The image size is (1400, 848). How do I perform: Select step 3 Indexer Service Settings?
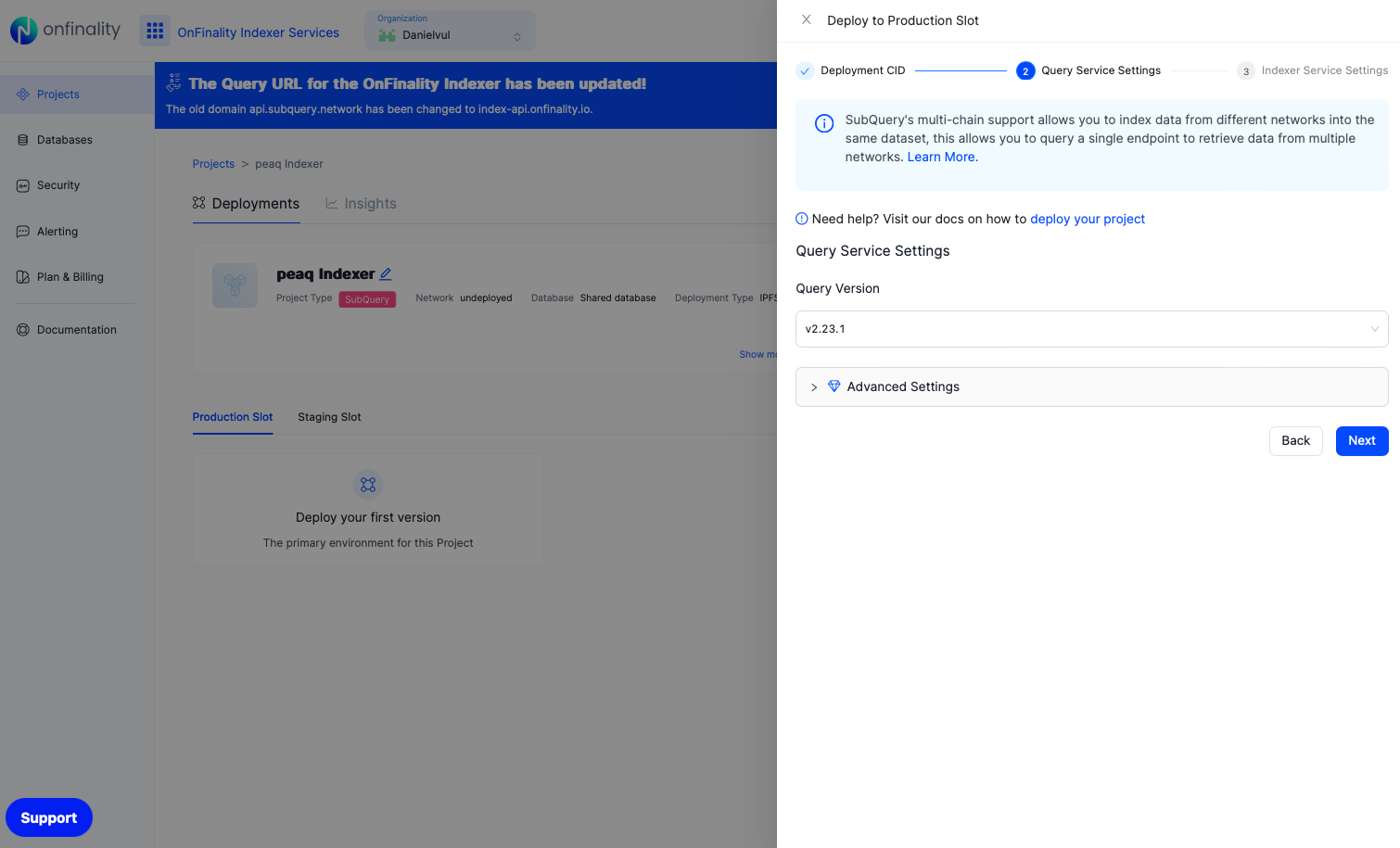coord(1325,70)
